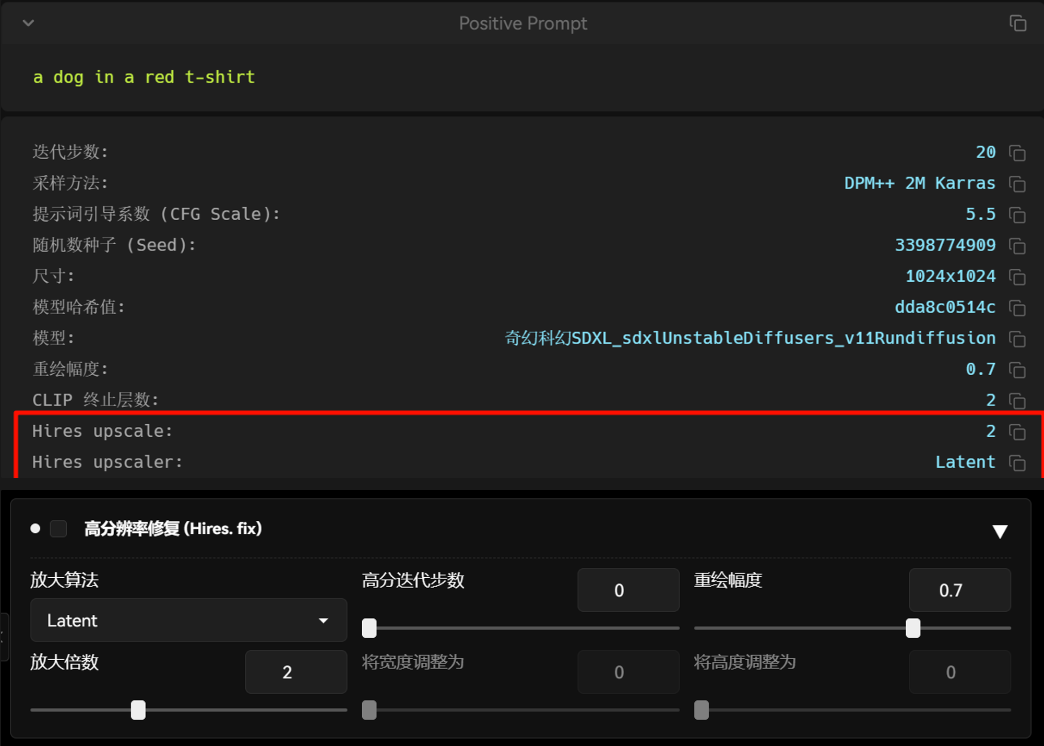The height and width of the screenshot is (746, 1044).
Task: Copy the 模型哈希值 dda8c0514c
Action: pyautogui.click(x=1017, y=308)
